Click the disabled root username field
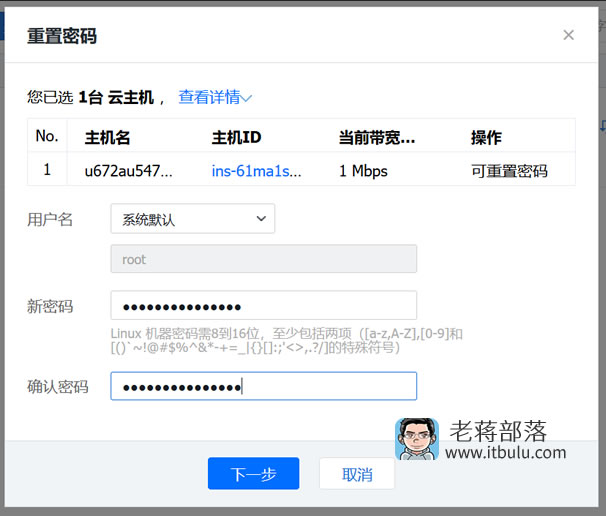 pos(263,259)
